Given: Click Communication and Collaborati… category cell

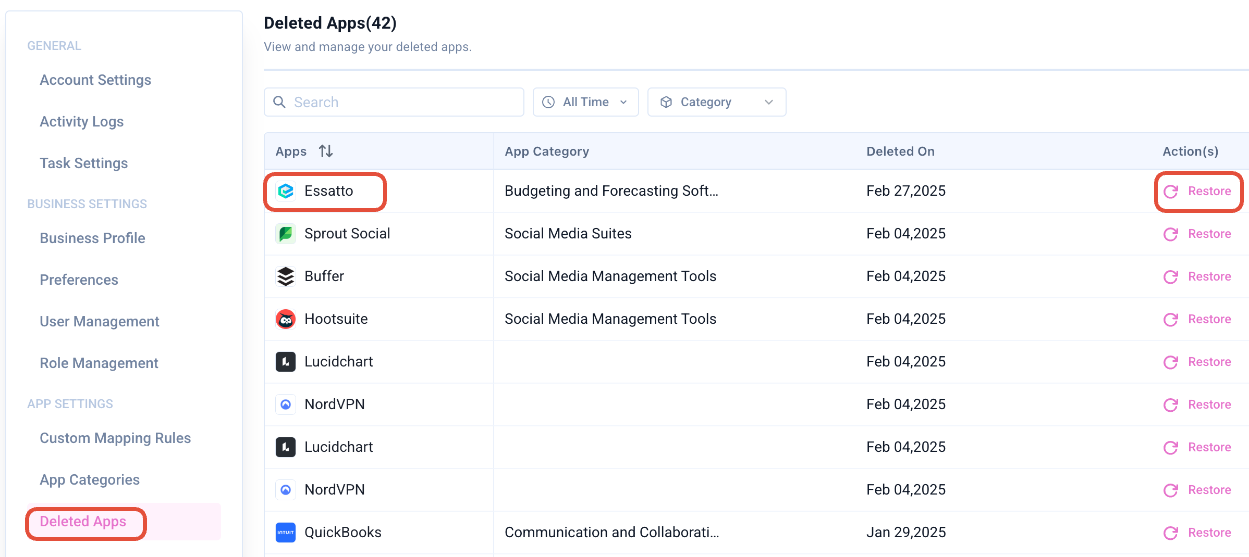Looking at the screenshot, I should (612, 532).
